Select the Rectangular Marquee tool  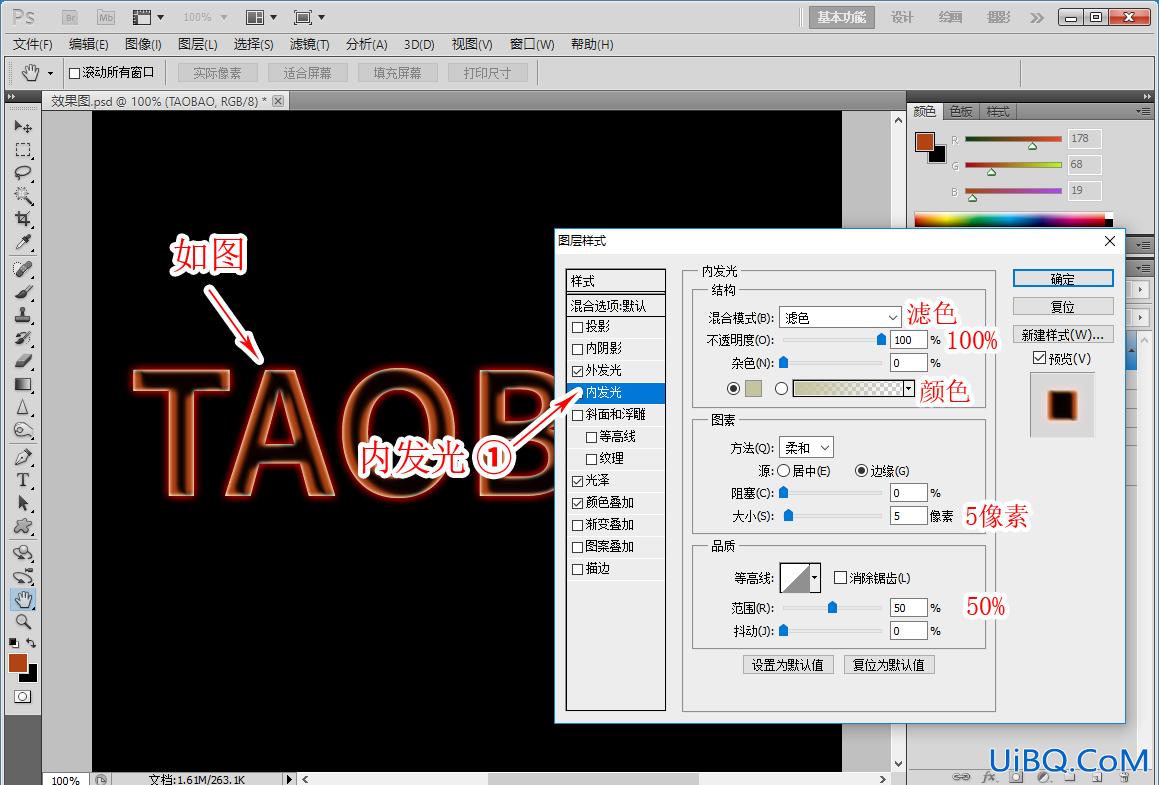23,150
